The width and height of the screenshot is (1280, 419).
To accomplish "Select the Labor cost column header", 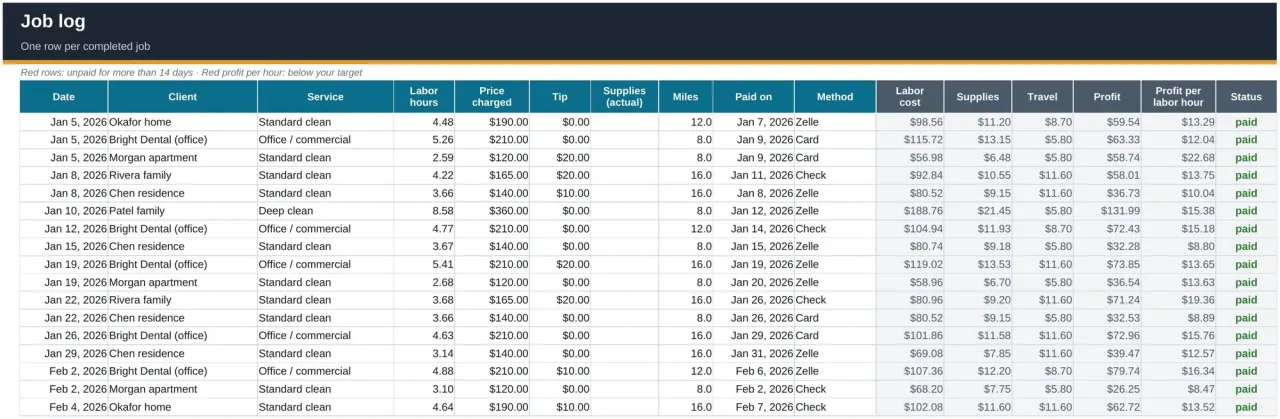I will [x=910, y=97].
